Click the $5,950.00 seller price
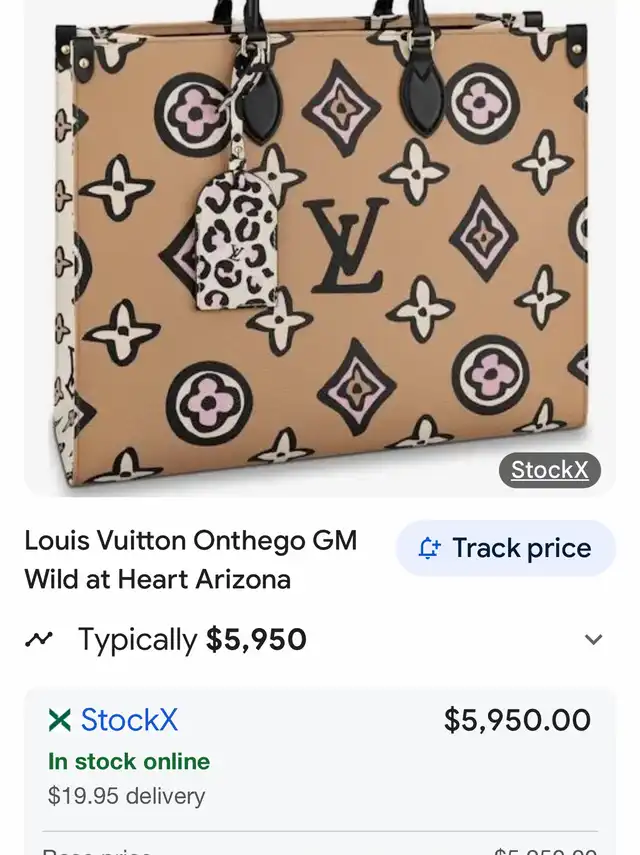Viewport: 640px width, 855px height. [x=517, y=720]
